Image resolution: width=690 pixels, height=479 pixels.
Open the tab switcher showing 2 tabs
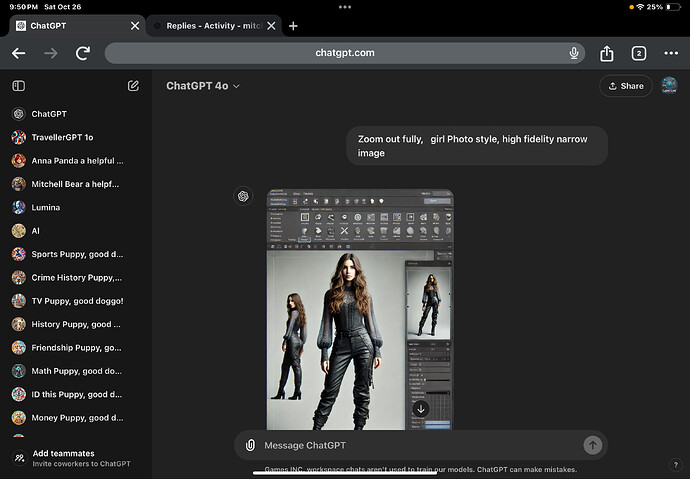tap(639, 53)
